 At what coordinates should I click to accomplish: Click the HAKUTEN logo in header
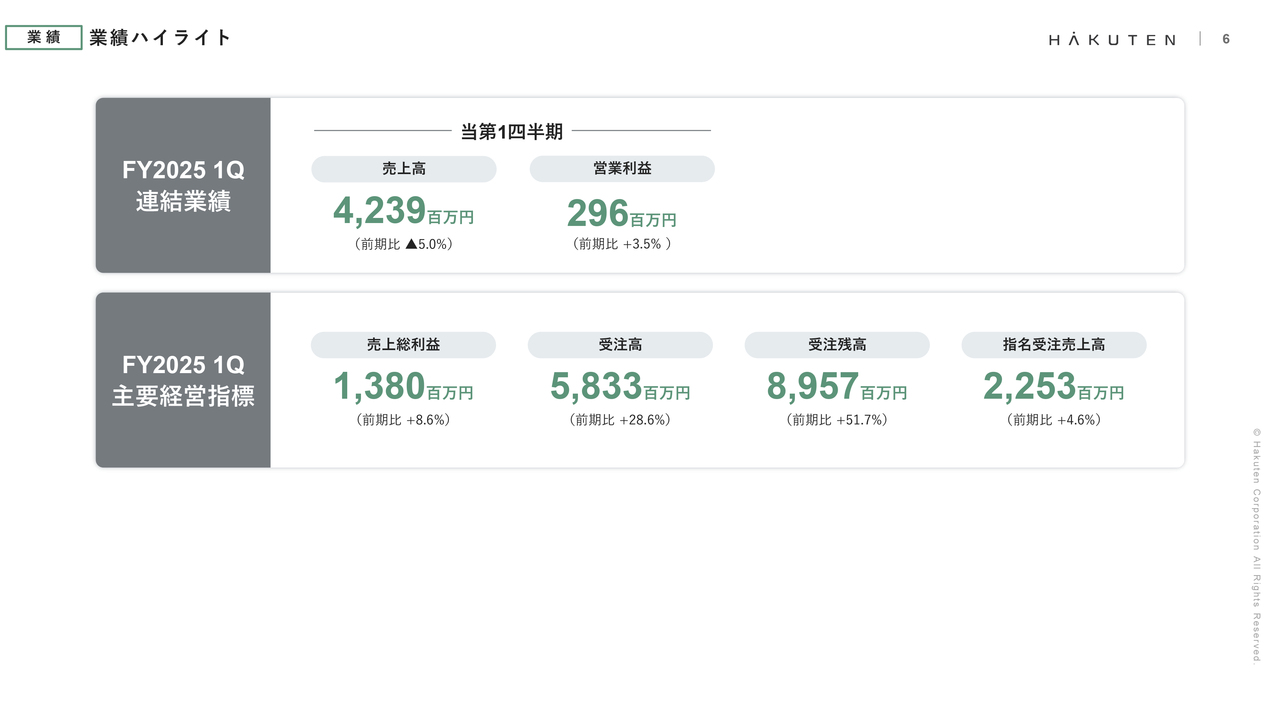tap(1112, 39)
